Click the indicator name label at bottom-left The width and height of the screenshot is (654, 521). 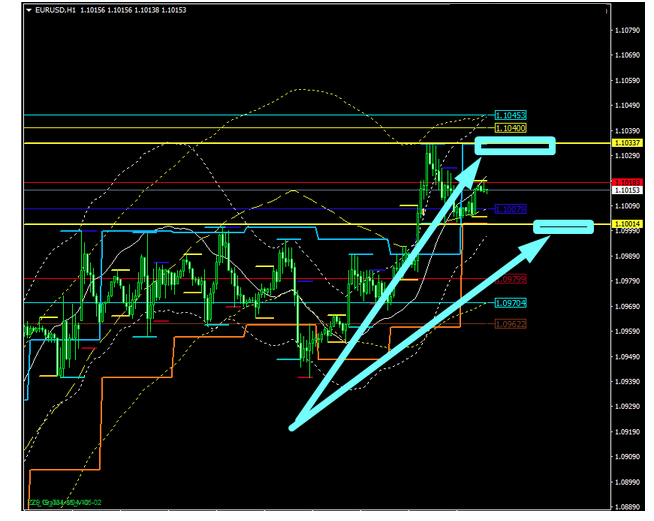tap(62, 502)
